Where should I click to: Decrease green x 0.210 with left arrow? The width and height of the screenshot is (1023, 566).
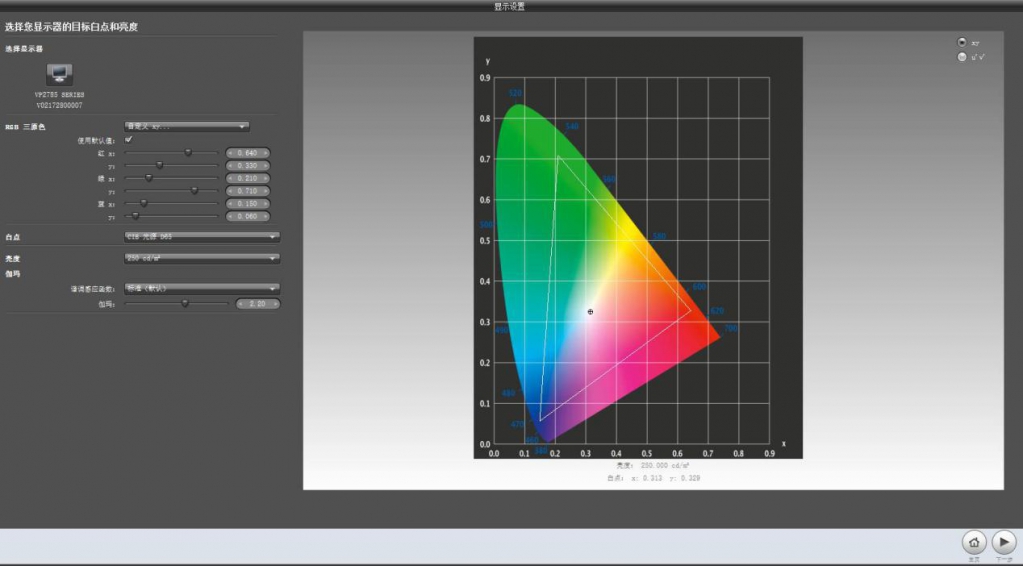tap(230, 178)
